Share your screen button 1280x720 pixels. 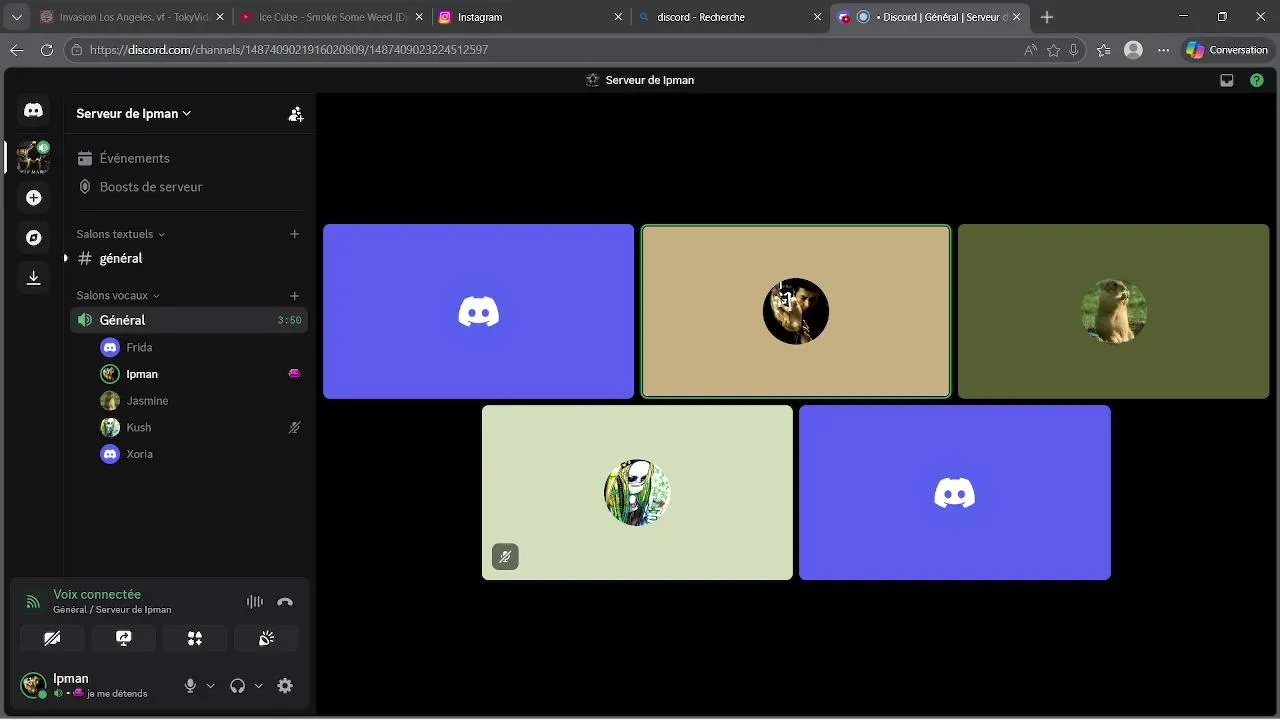(124, 638)
